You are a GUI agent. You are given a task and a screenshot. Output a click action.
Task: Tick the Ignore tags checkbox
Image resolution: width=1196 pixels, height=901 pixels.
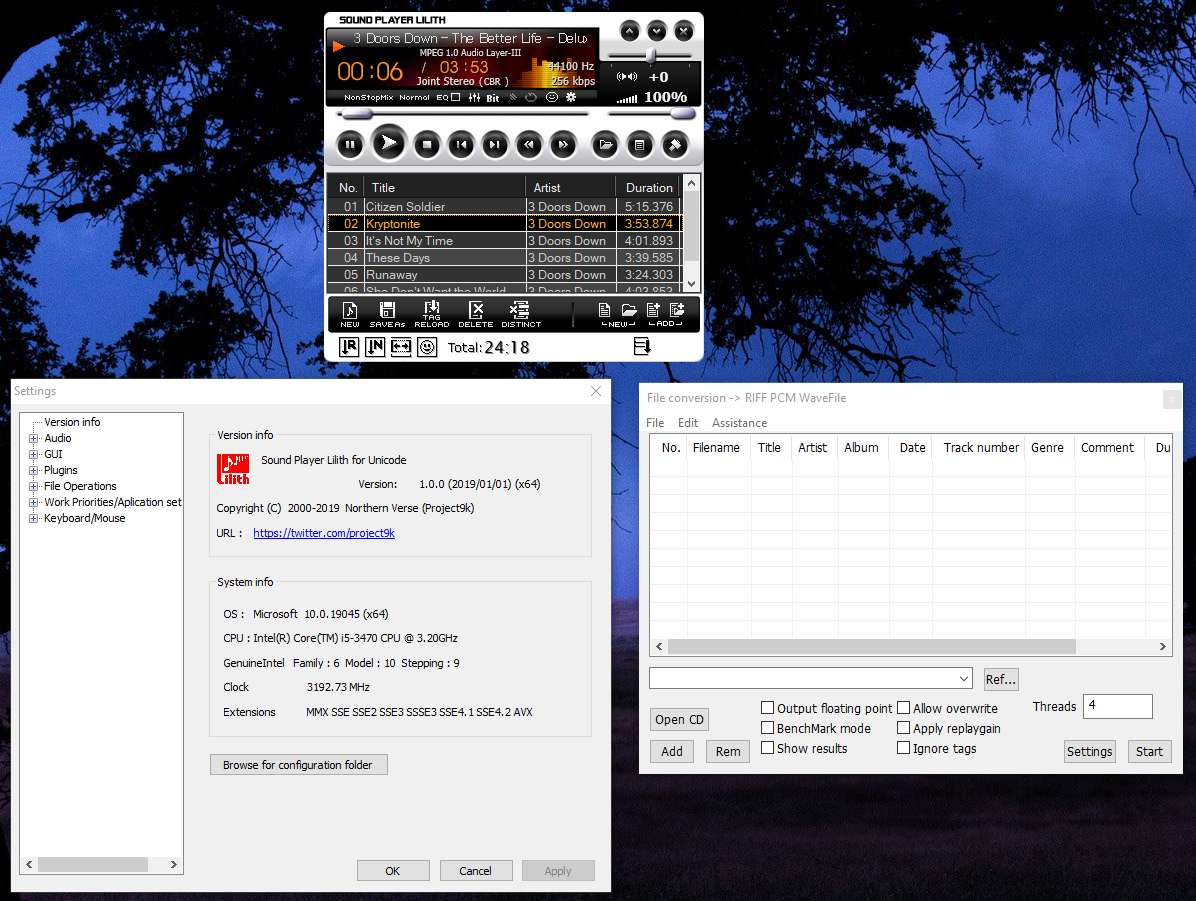[904, 748]
